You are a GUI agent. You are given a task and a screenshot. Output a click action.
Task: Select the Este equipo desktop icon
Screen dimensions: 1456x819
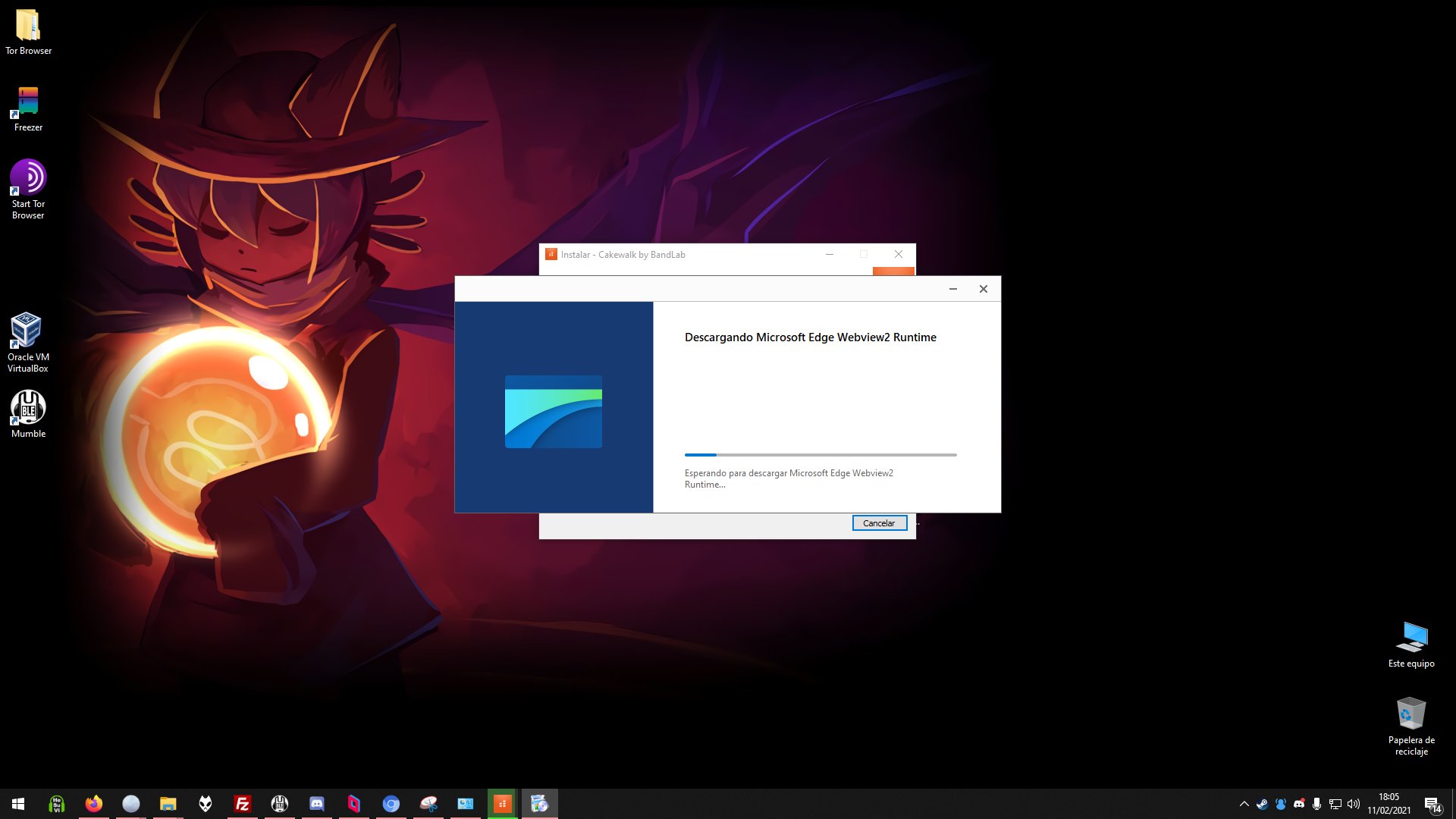point(1411,645)
